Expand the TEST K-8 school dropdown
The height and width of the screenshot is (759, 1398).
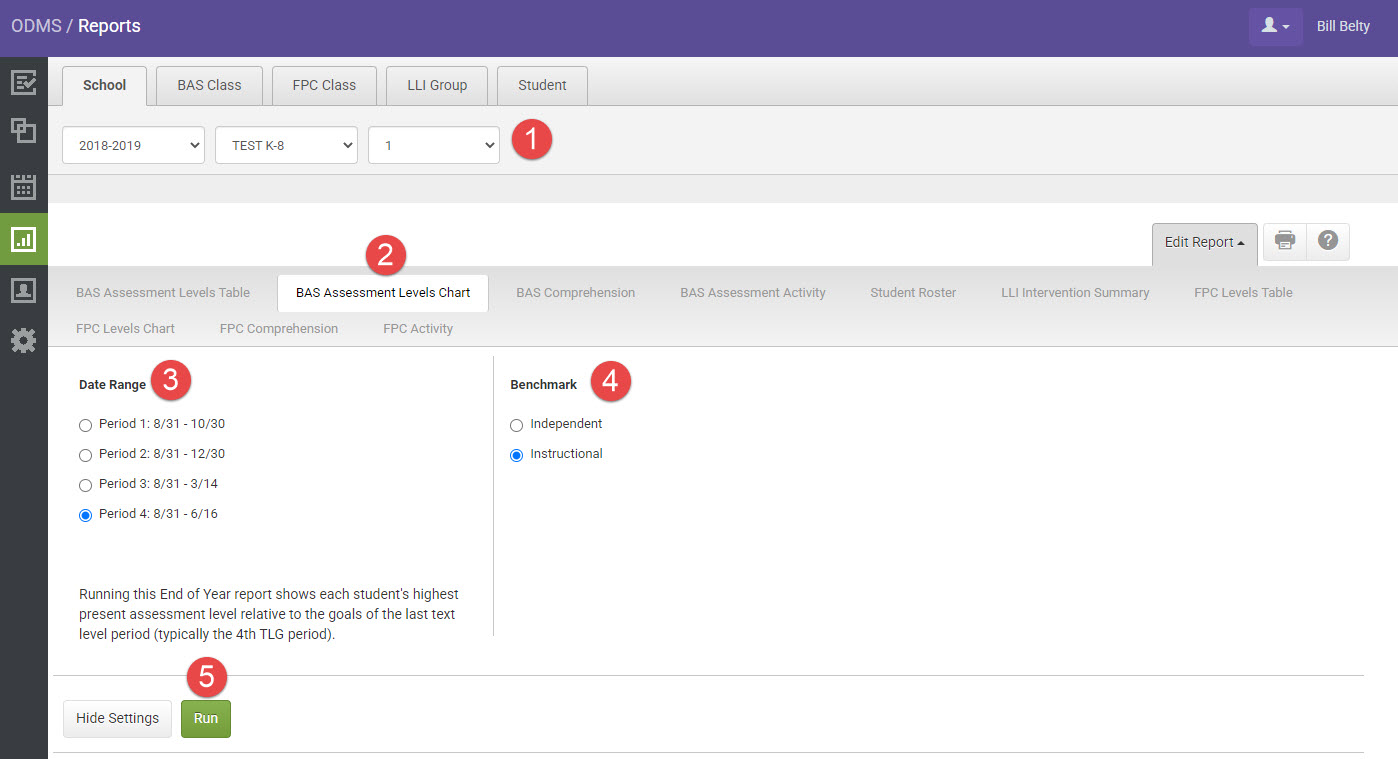coord(286,144)
